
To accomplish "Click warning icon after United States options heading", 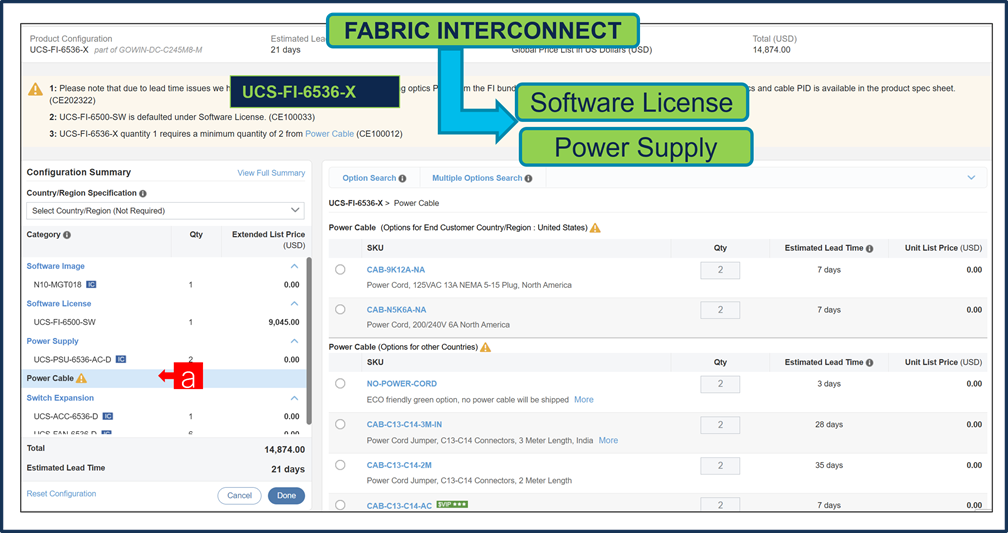I will click(595, 228).
